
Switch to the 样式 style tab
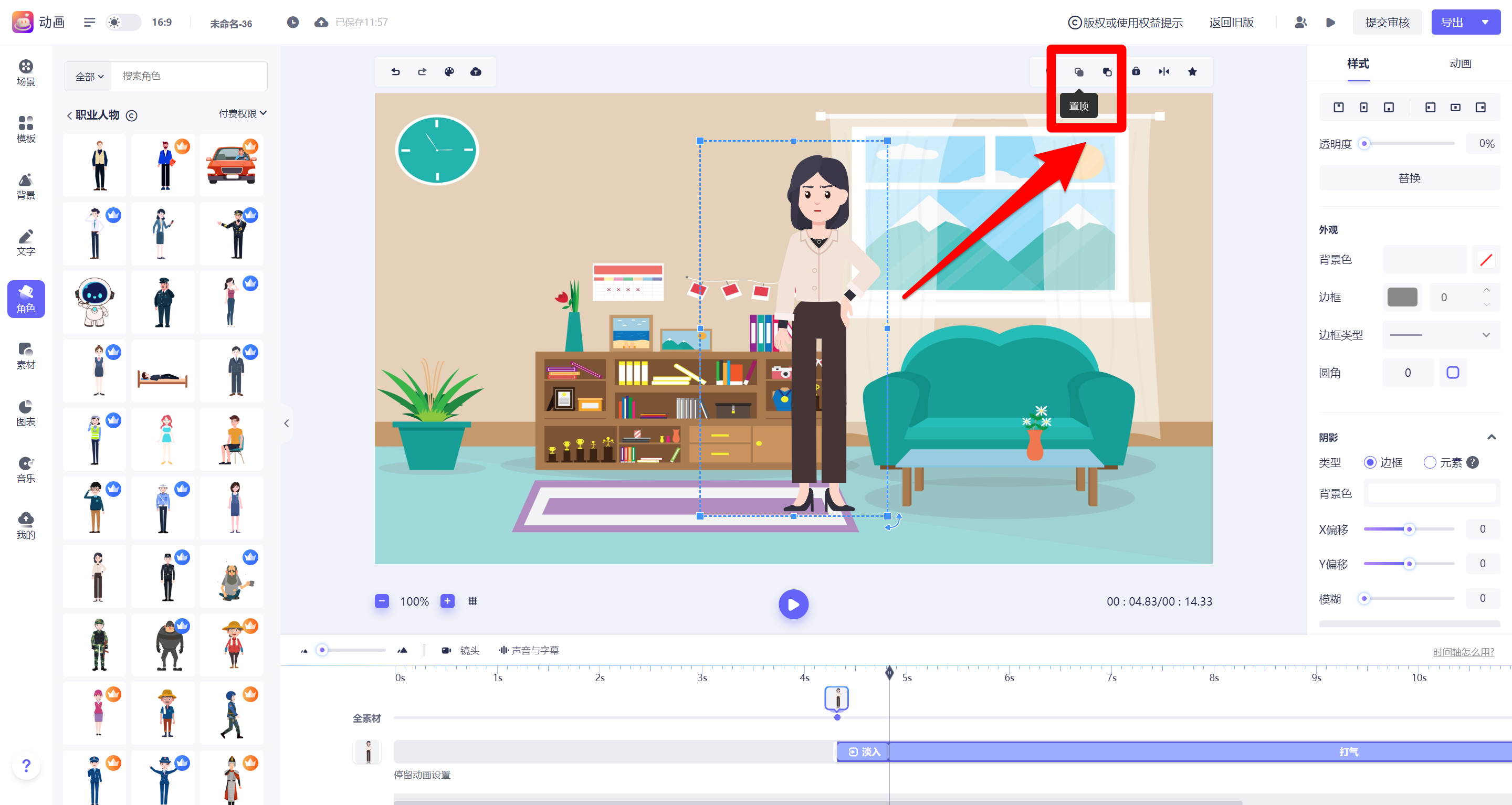point(1358,63)
